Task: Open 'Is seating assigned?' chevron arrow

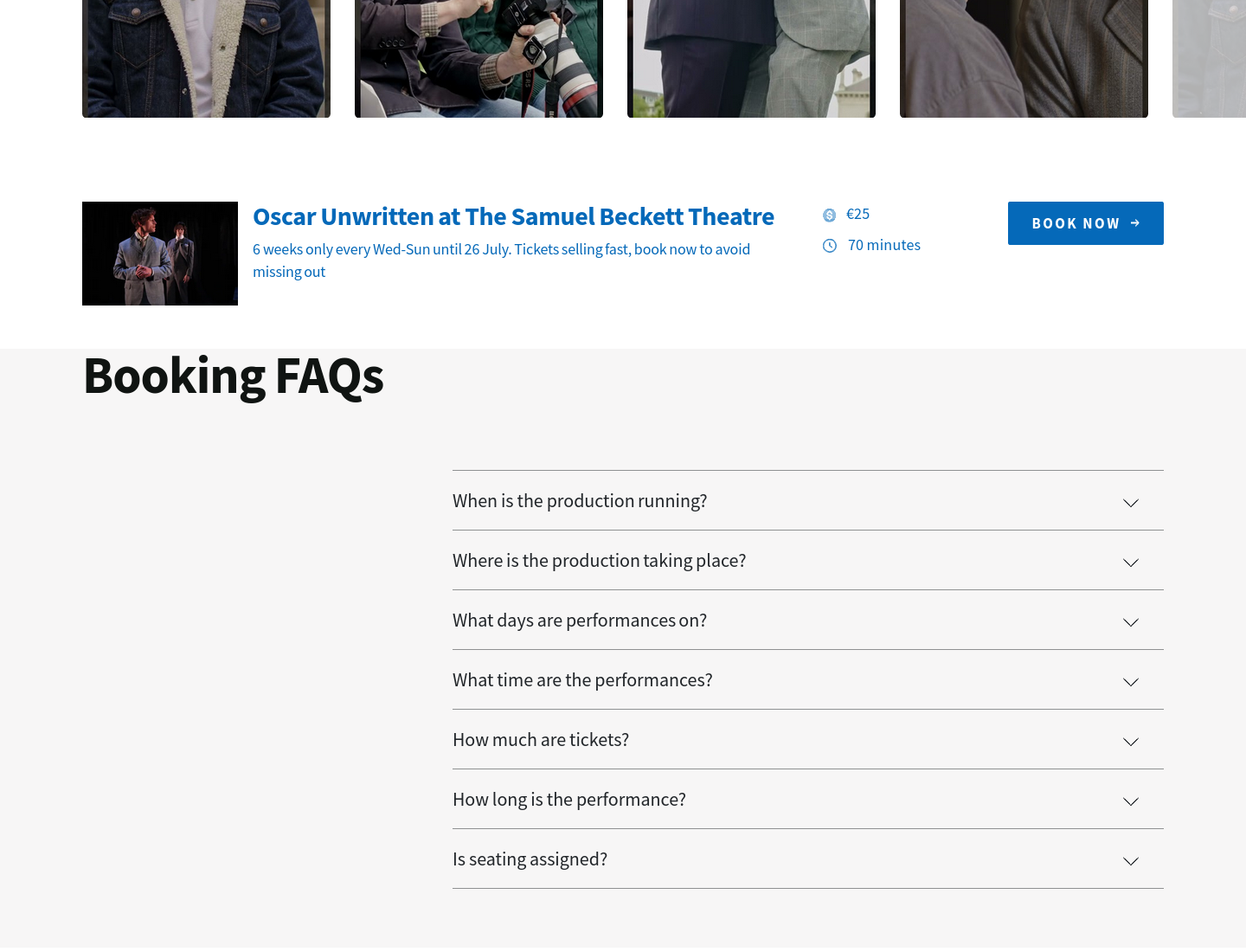Action: tap(1131, 861)
